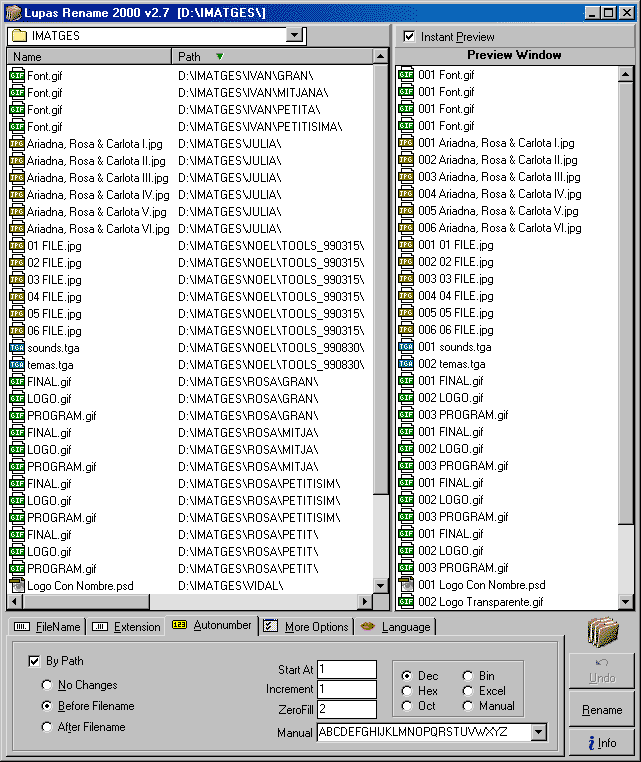Click the green sort arrow in Path column

(x=220, y=57)
